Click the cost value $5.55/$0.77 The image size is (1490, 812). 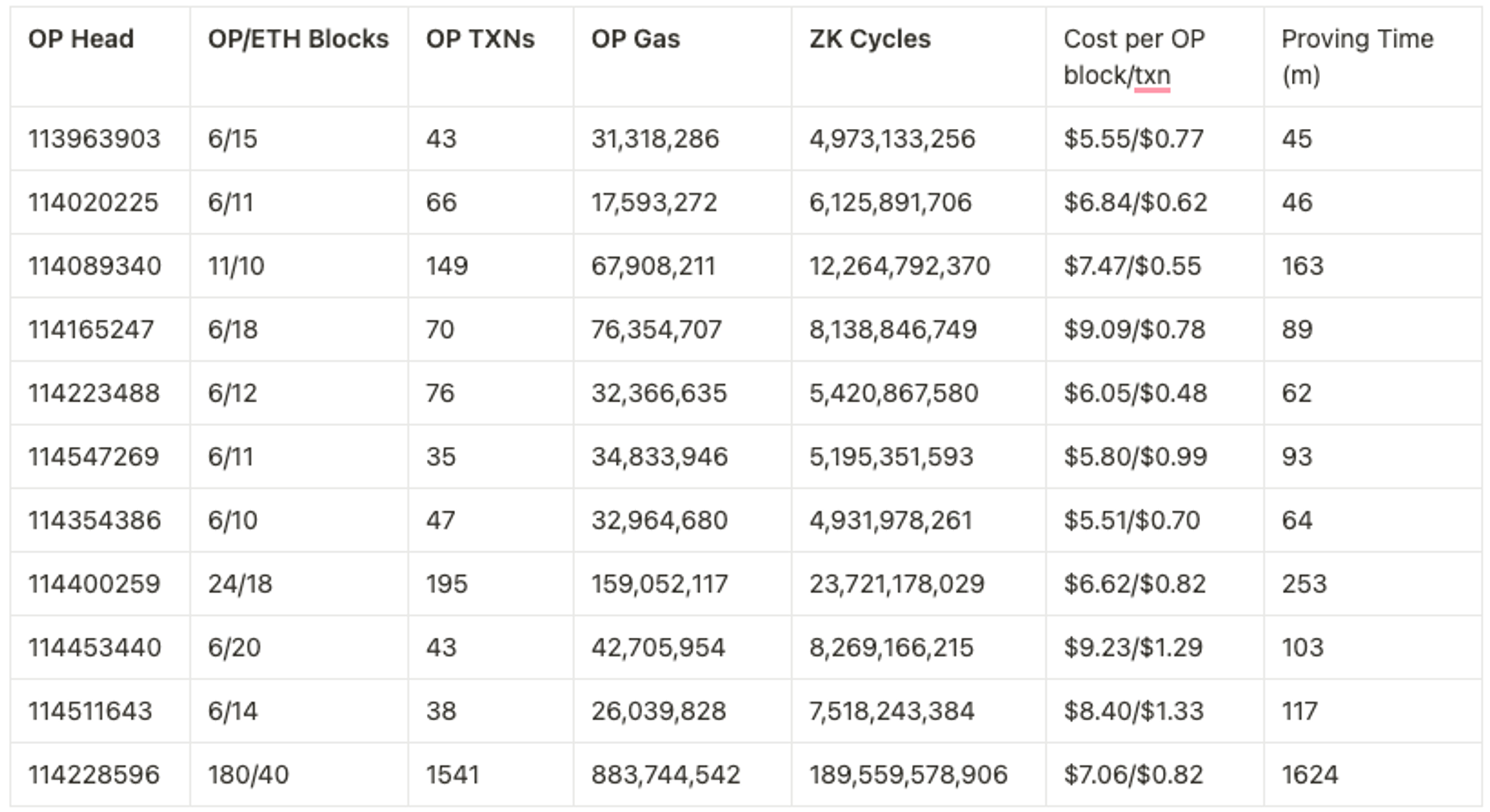click(1134, 139)
